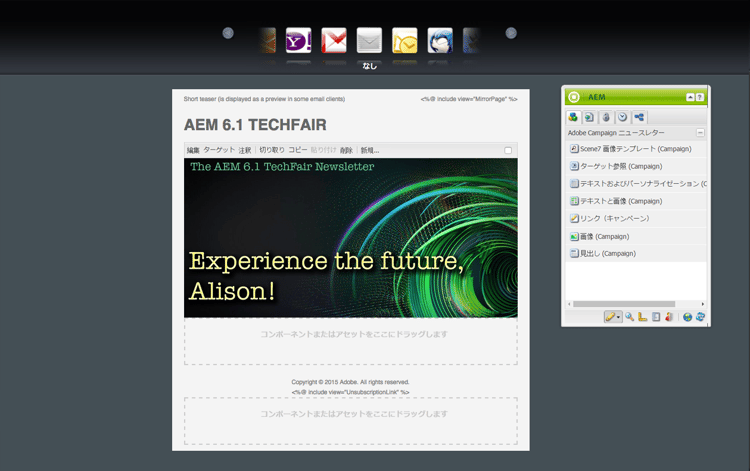The height and width of the screenshot is (471, 750).
Task: Click 注釈 in component edit bar
Action: click(245, 150)
